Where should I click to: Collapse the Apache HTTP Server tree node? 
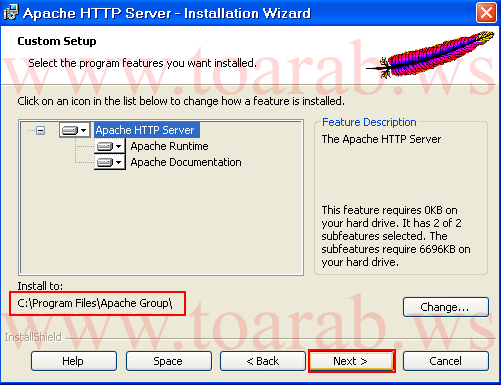click(41, 130)
